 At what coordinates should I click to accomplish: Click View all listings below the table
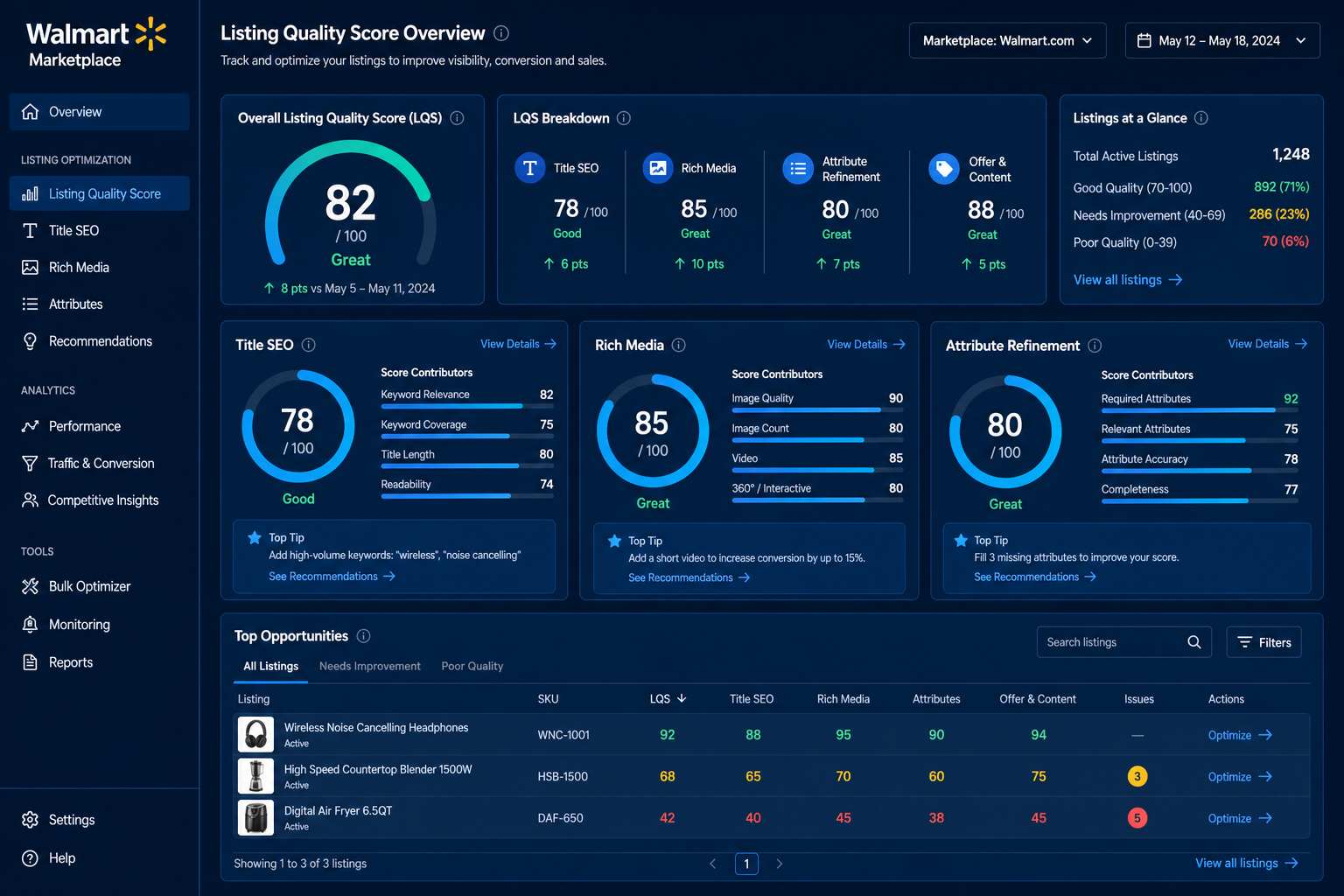point(1247,864)
